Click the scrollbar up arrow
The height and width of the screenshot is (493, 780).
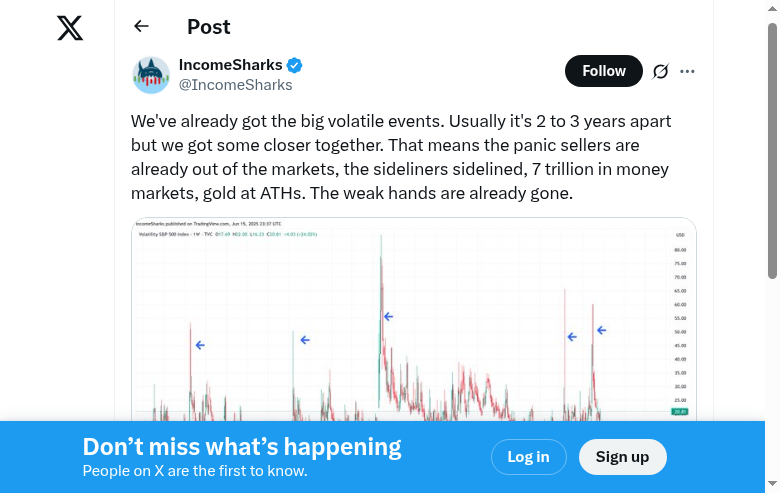772,8
